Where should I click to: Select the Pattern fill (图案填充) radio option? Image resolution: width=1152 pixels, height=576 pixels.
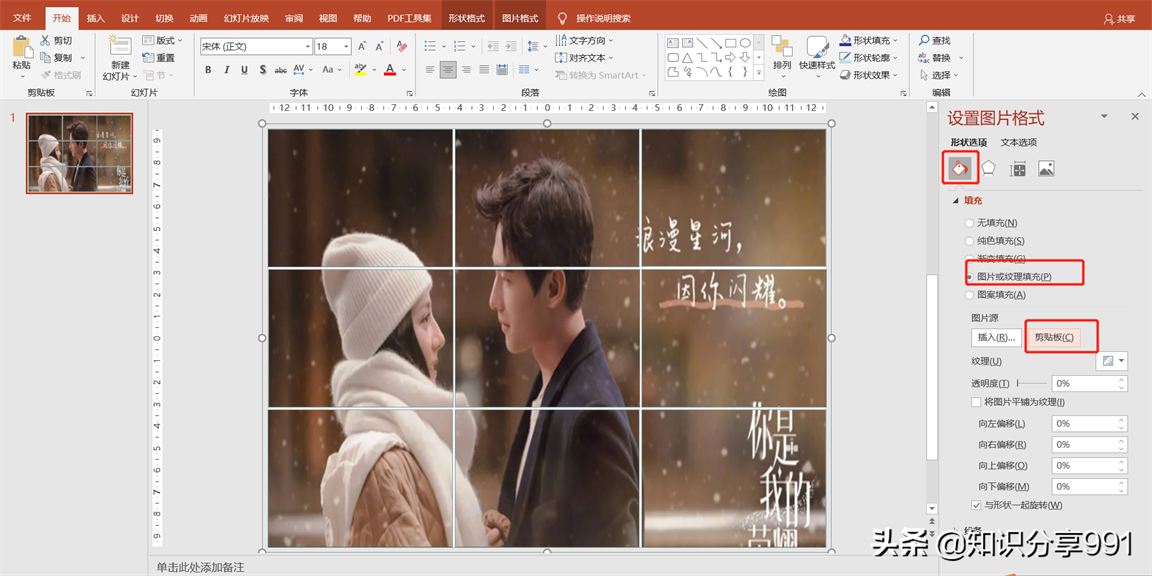968,295
